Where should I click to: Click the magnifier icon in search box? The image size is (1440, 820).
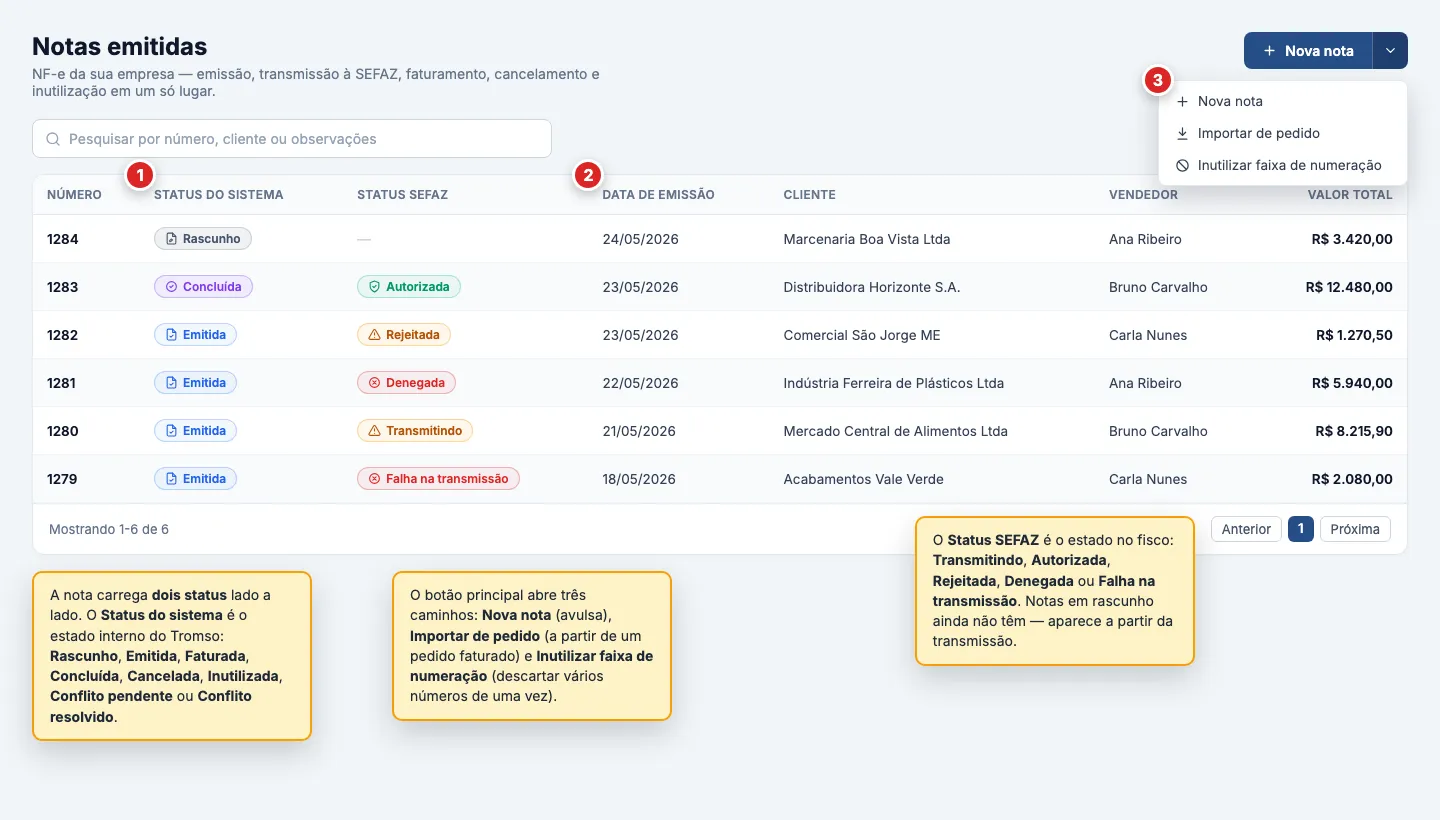point(53,139)
